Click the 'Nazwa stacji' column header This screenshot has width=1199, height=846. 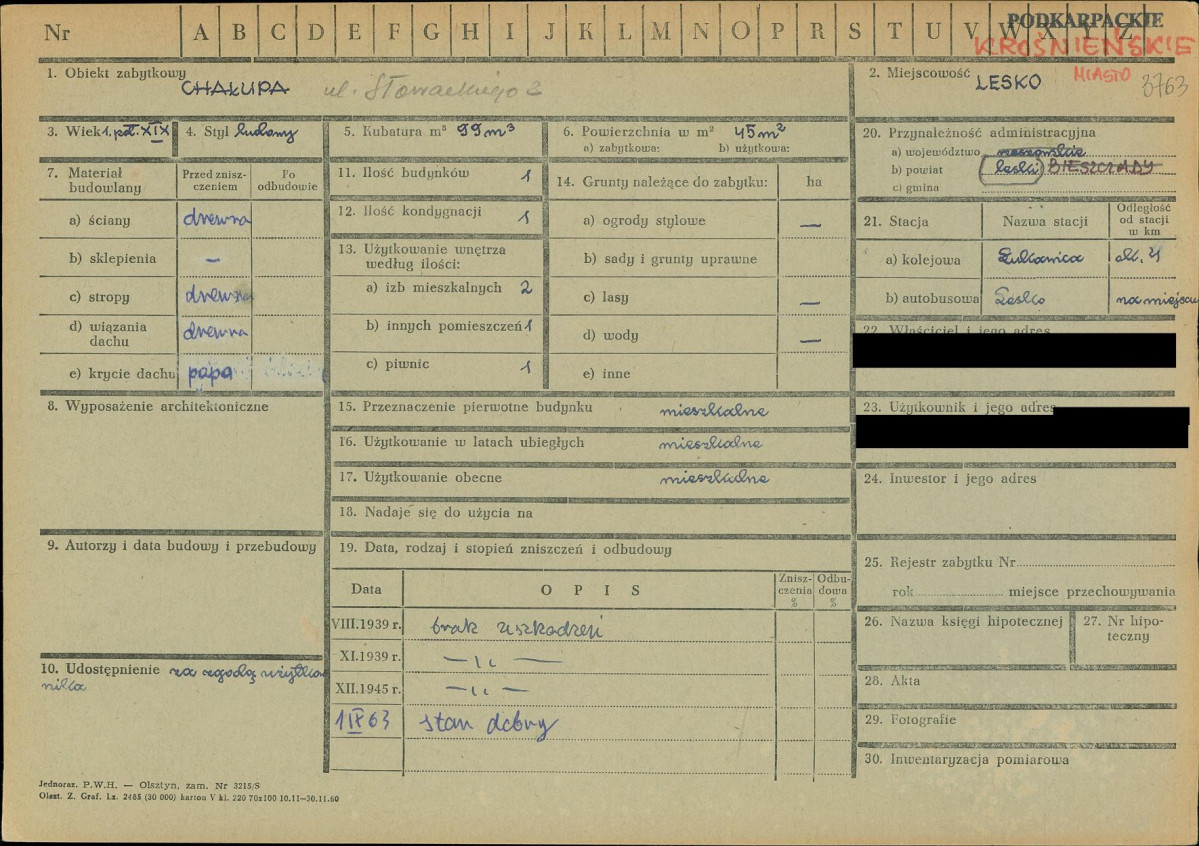(x=1045, y=222)
